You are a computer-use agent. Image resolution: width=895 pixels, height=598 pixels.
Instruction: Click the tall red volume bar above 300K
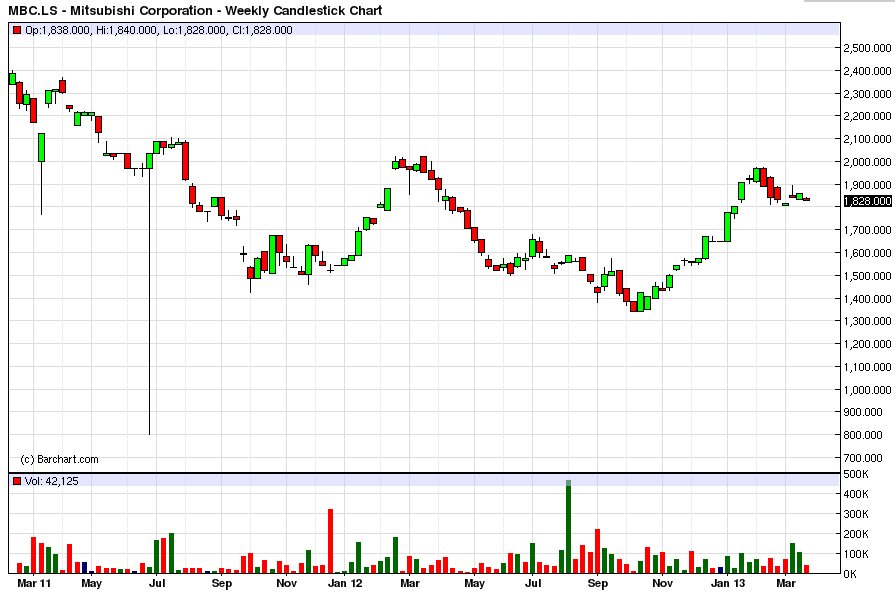tap(330, 542)
